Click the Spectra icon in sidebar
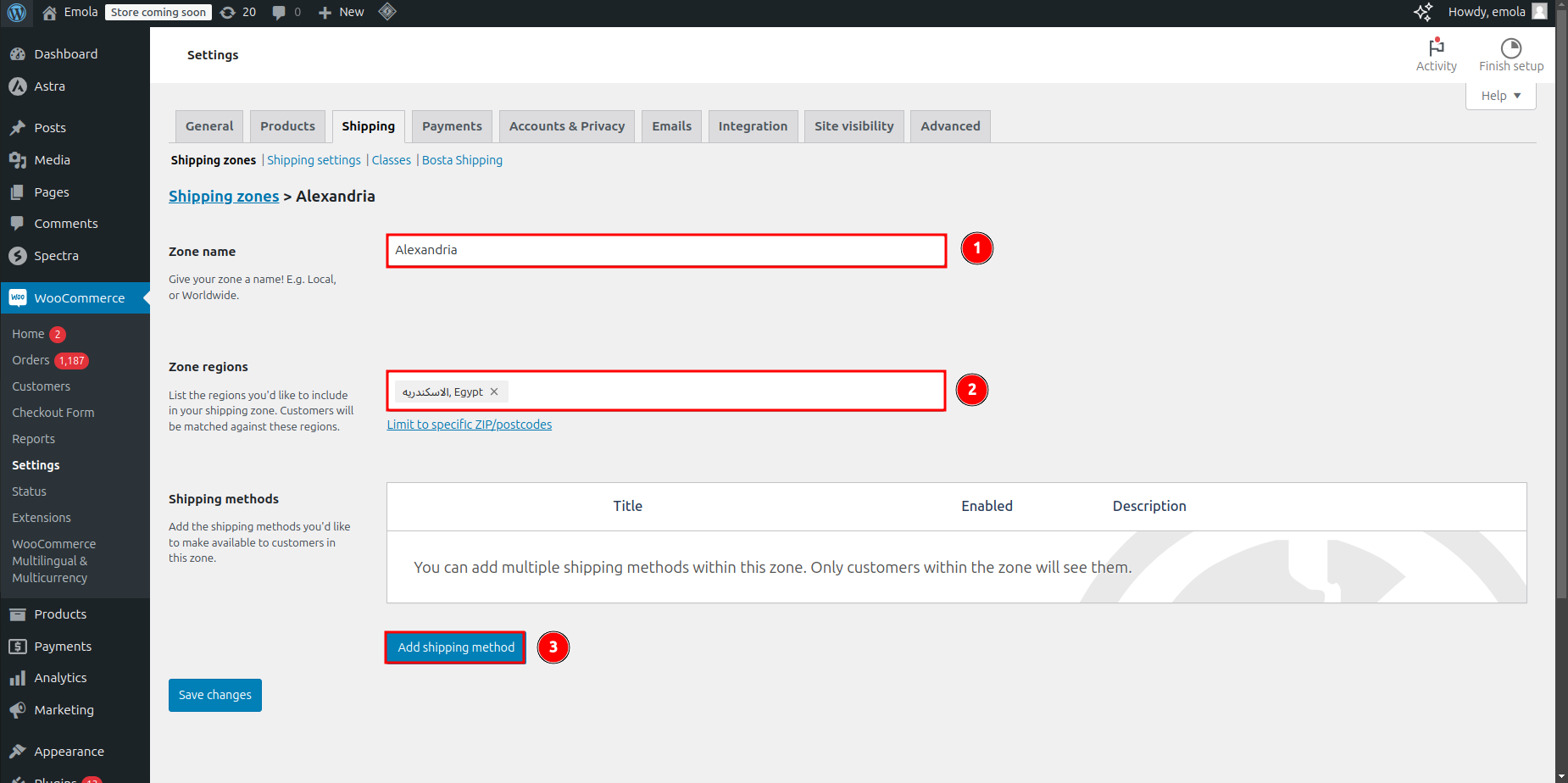Screen dimensions: 1568x783 (18, 256)
